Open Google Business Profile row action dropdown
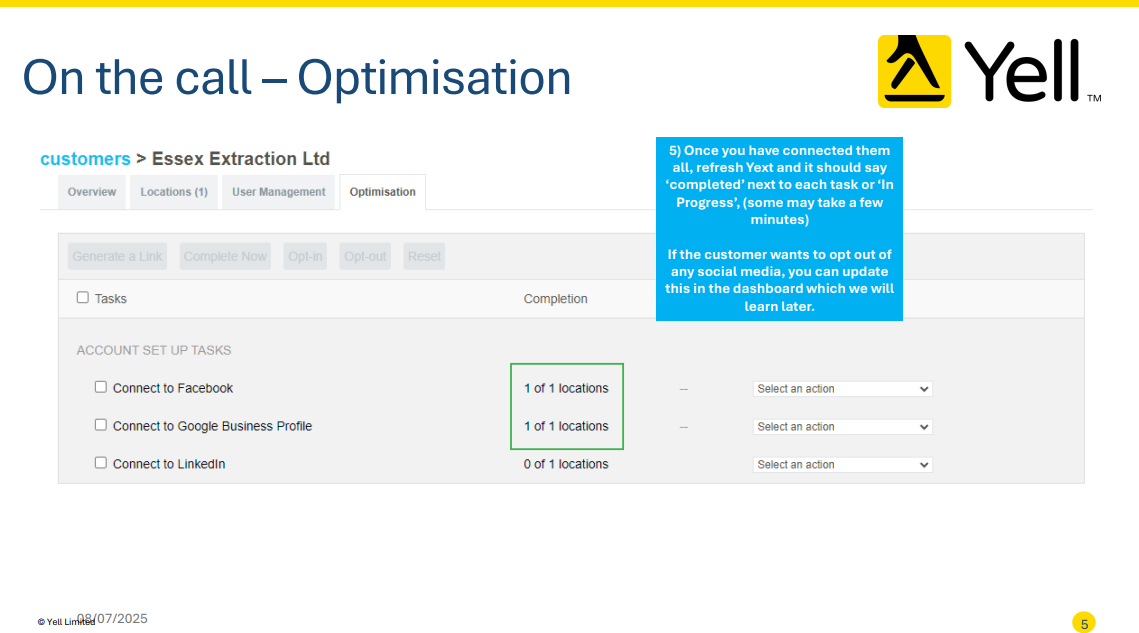The width and height of the screenshot is (1139, 633). [x=843, y=427]
